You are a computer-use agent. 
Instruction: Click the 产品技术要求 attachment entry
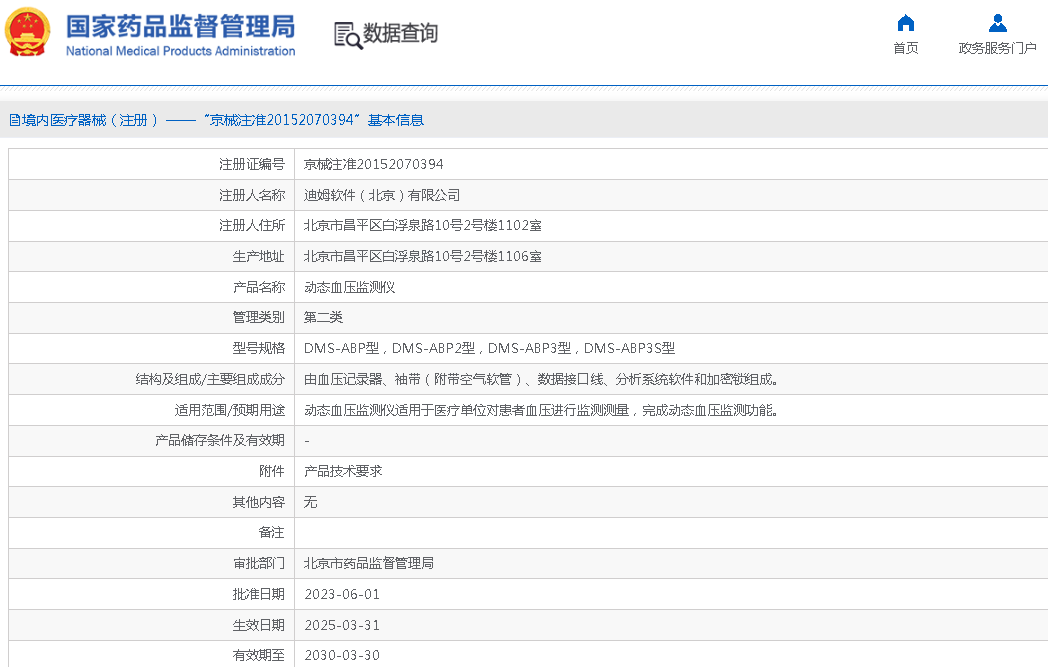click(343, 471)
